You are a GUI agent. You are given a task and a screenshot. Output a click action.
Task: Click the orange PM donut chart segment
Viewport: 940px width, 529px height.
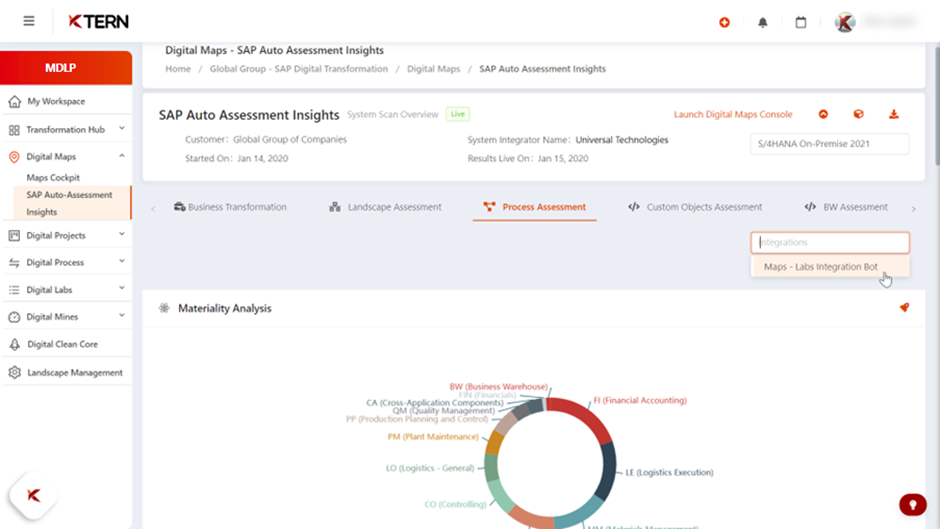[495, 443]
